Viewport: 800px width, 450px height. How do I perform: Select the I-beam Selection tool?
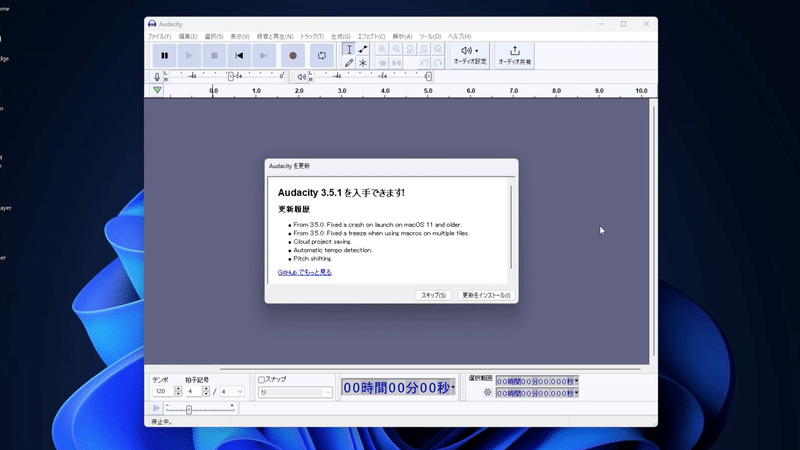[x=349, y=49]
